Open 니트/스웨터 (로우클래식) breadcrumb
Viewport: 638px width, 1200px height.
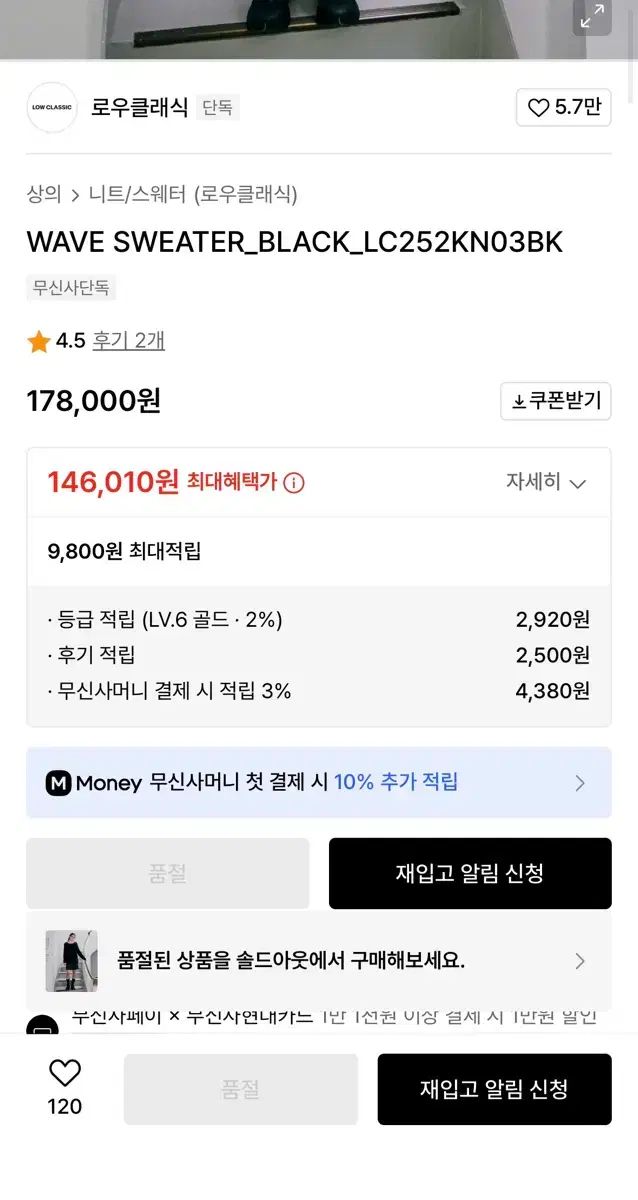(x=193, y=194)
